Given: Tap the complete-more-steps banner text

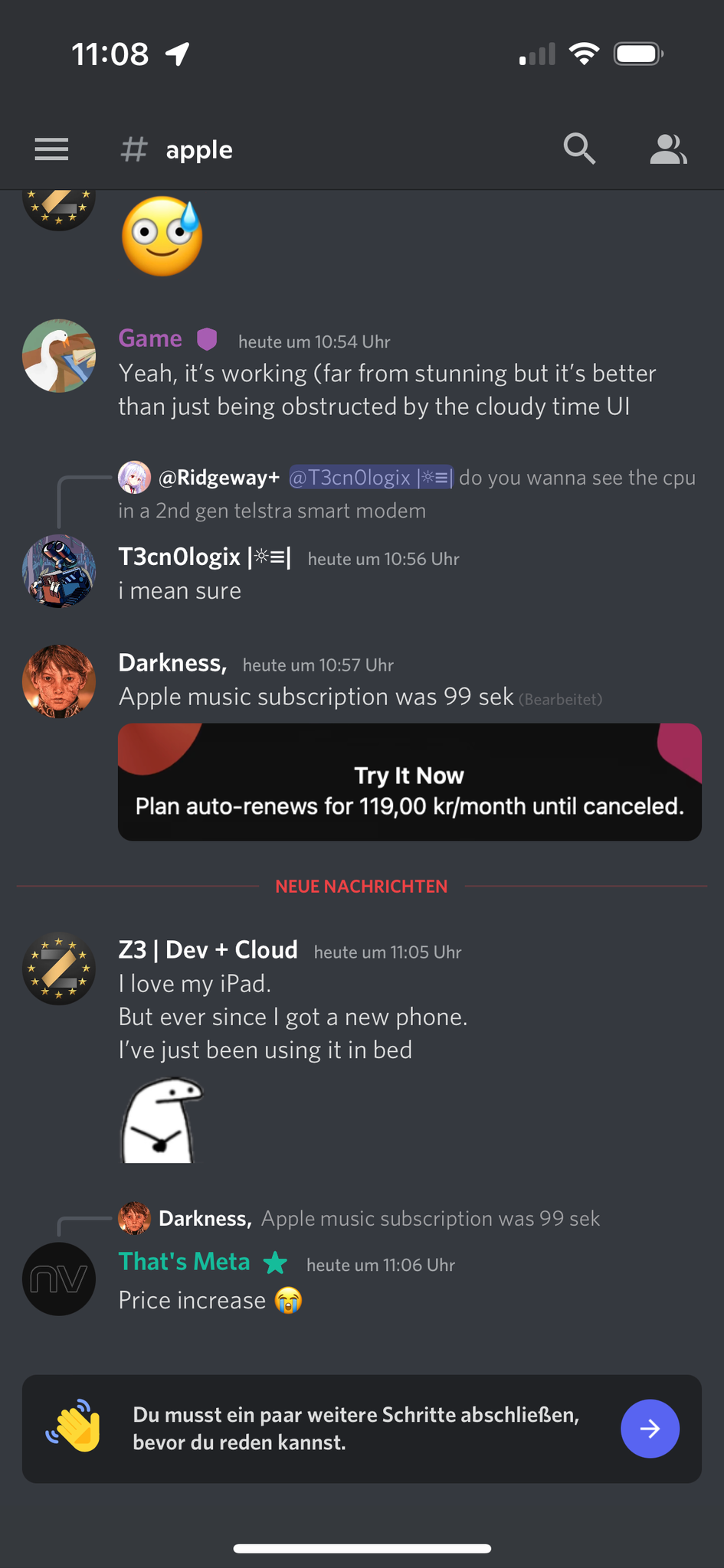Looking at the screenshot, I should click(x=356, y=1429).
